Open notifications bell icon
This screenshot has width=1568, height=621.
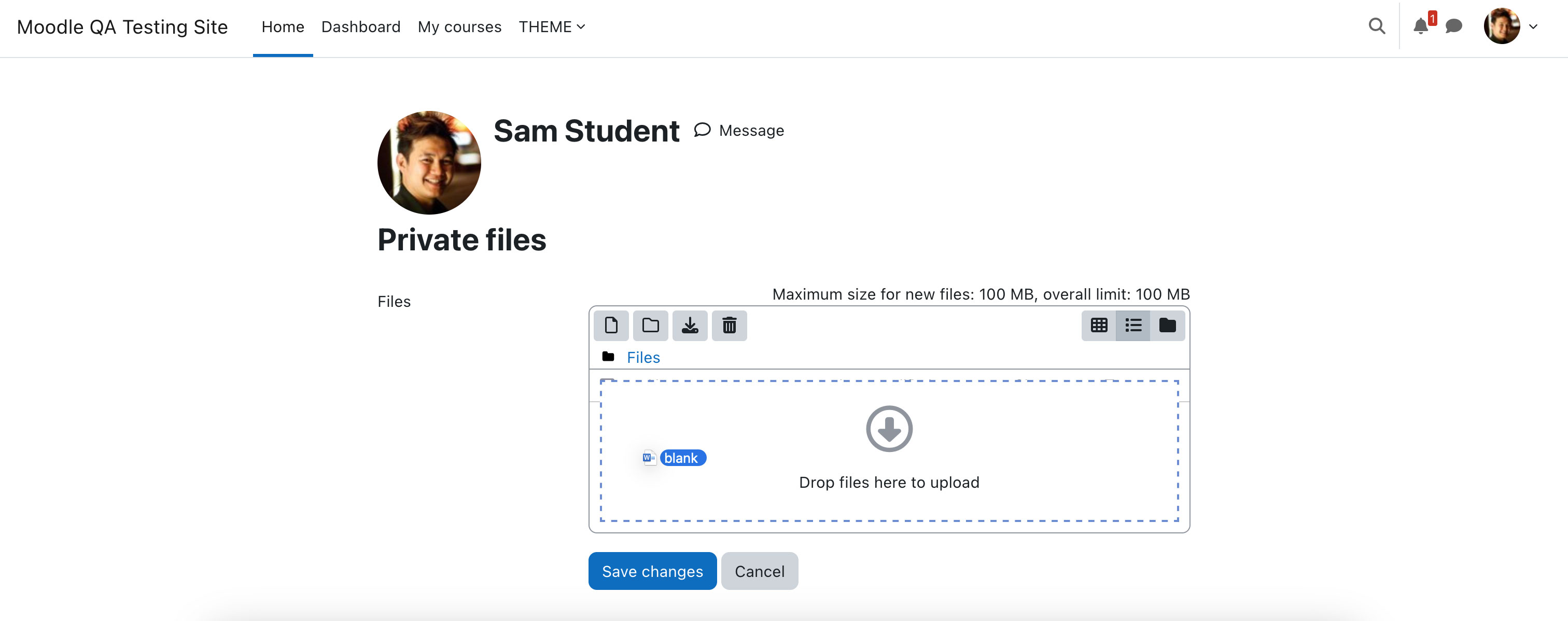(1421, 26)
